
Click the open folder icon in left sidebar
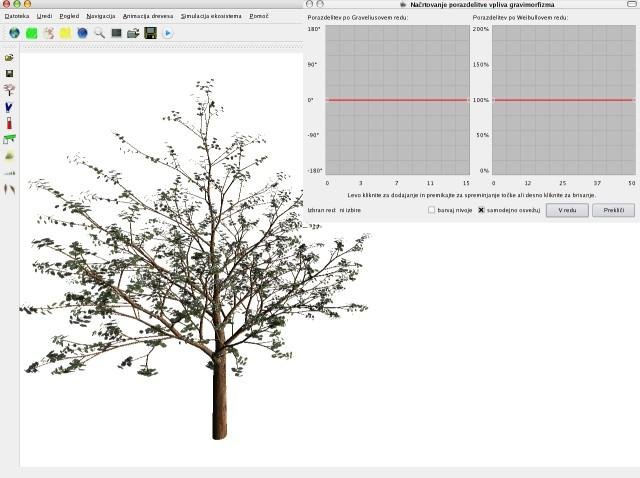tap(9, 58)
